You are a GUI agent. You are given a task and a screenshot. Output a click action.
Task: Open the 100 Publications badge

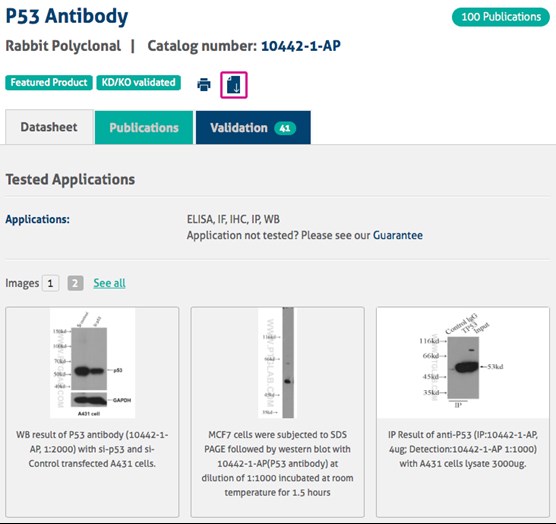[x=501, y=17]
